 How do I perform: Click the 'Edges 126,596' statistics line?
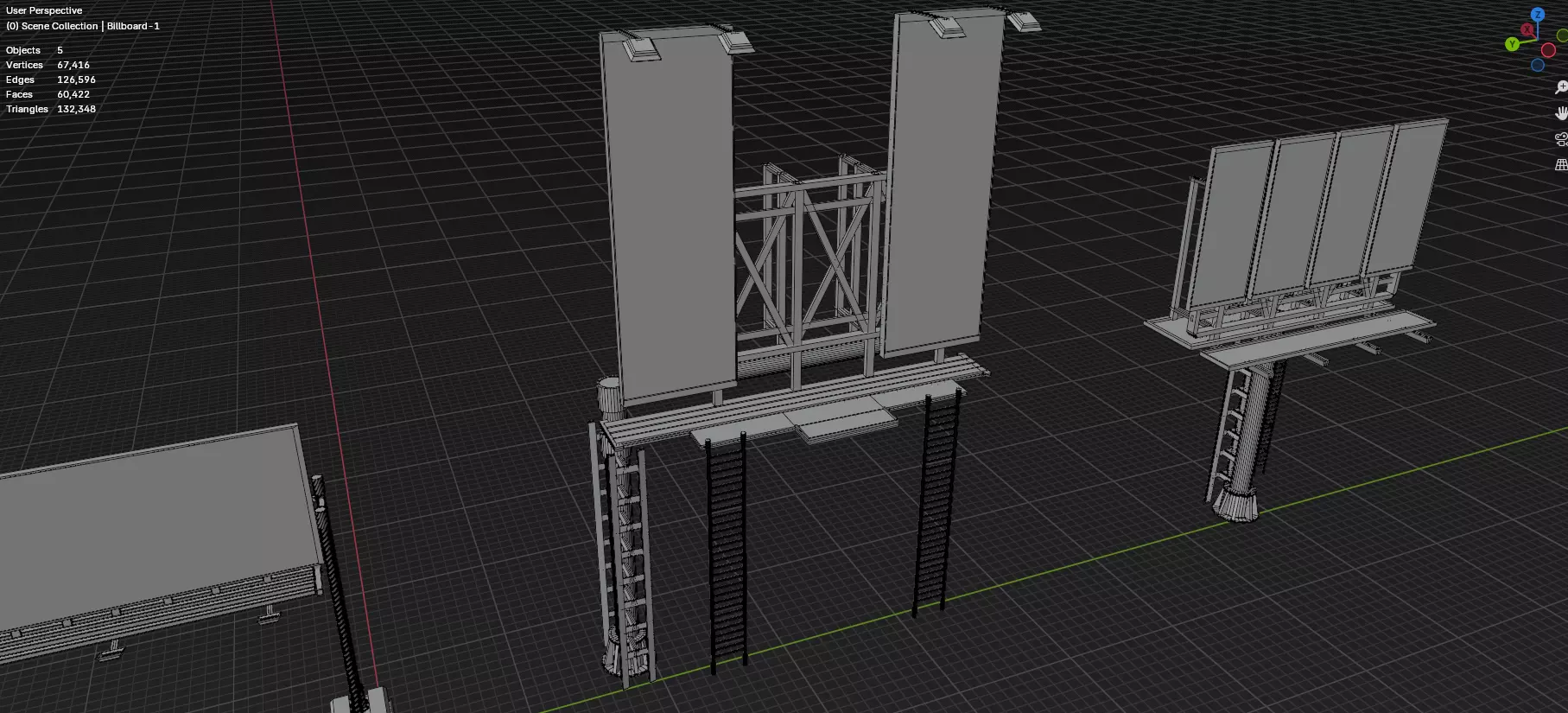tap(51, 80)
